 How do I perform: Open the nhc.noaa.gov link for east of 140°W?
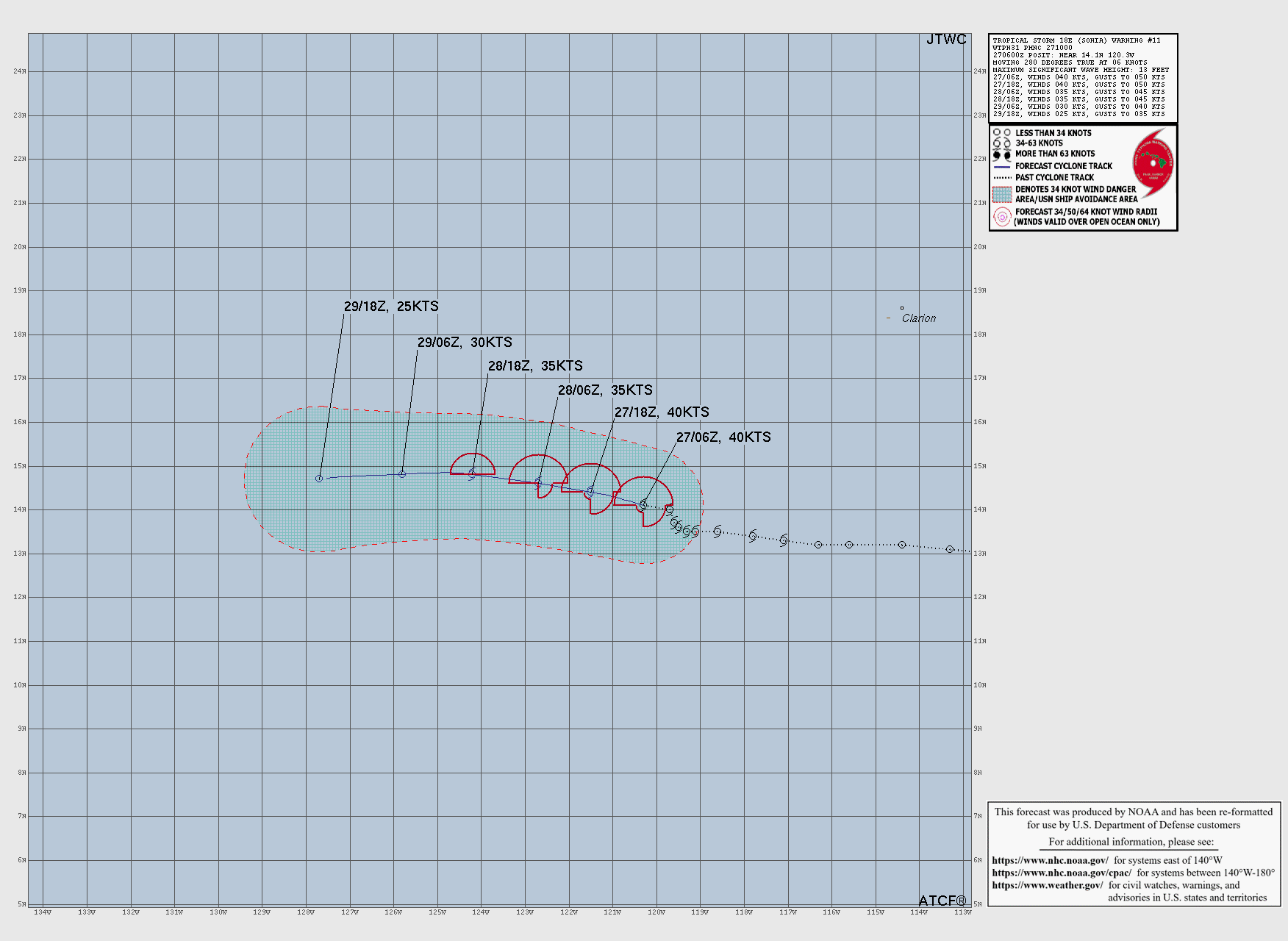(x=1050, y=860)
